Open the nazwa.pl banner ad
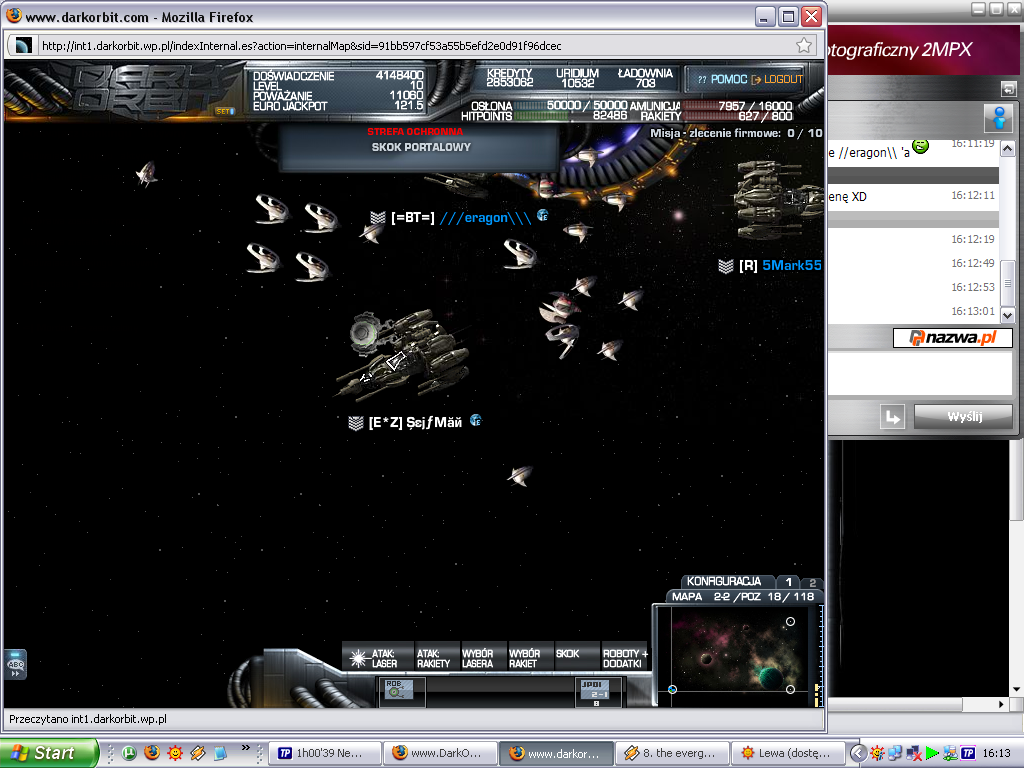The height and width of the screenshot is (768, 1024). coord(953,338)
